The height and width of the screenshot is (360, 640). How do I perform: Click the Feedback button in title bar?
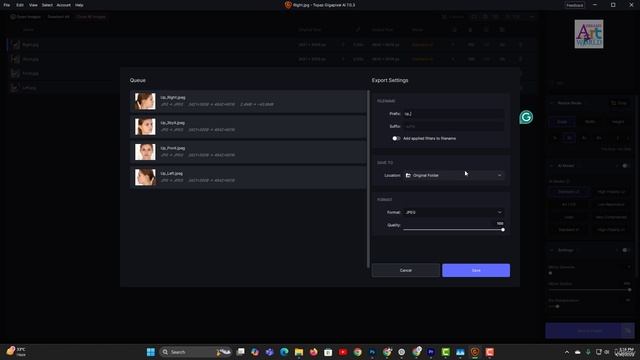(574, 5)
